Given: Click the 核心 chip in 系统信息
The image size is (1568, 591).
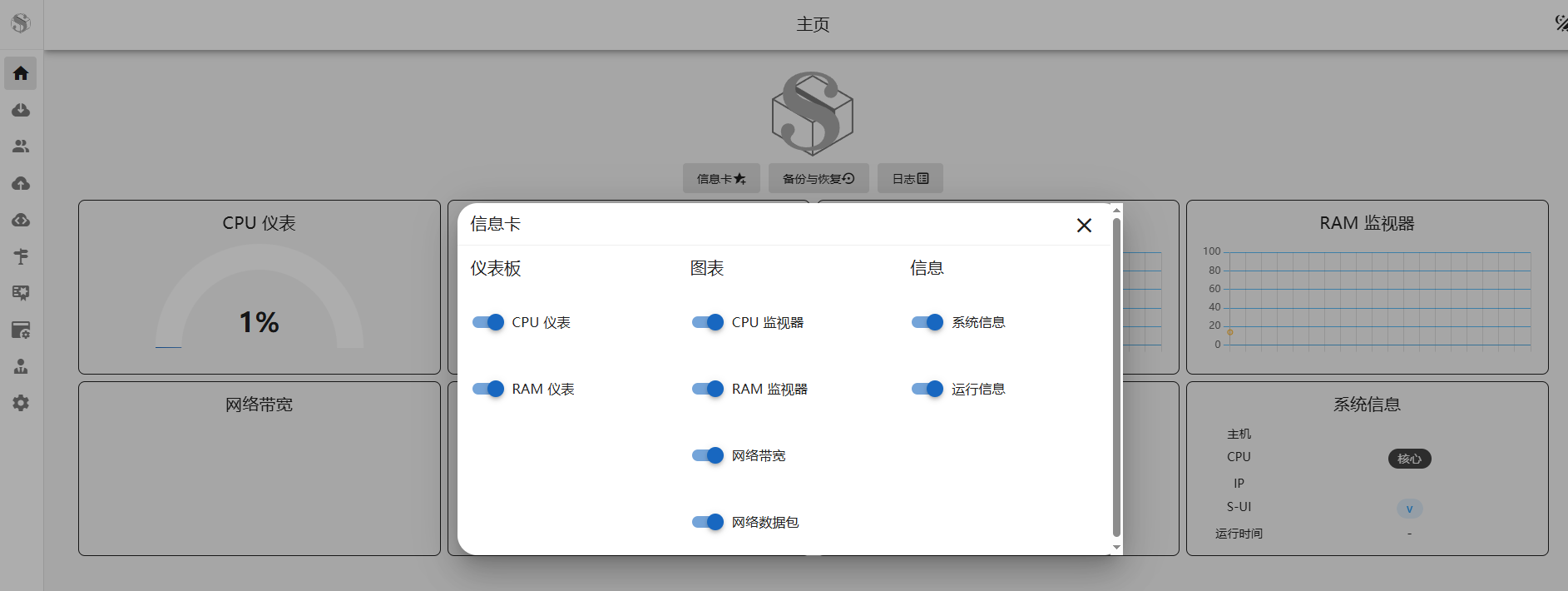Looking at the screenshot, I should click(1409, 459).
